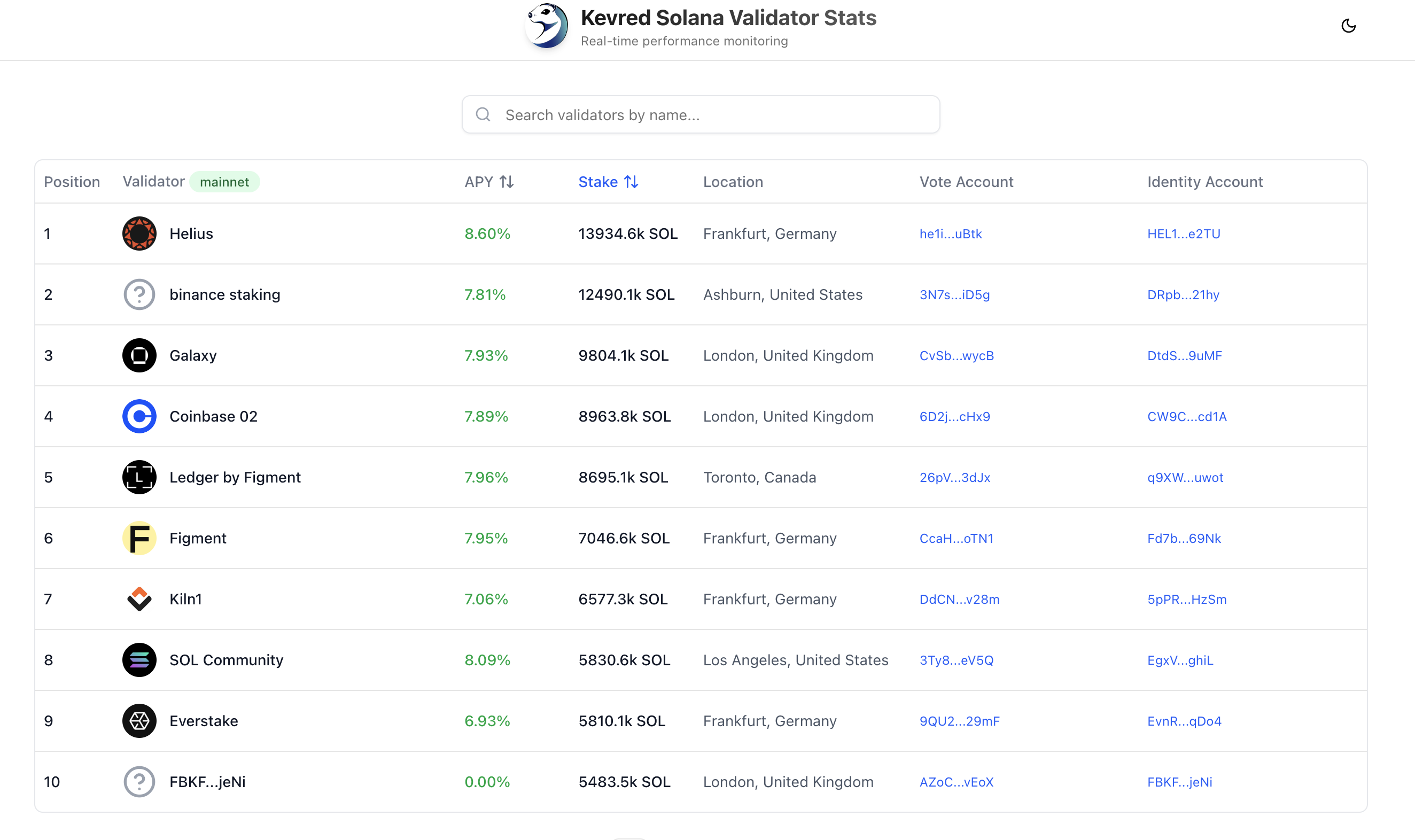
Task: Open identity account DtdS...9uMF
Action: 1185,355
